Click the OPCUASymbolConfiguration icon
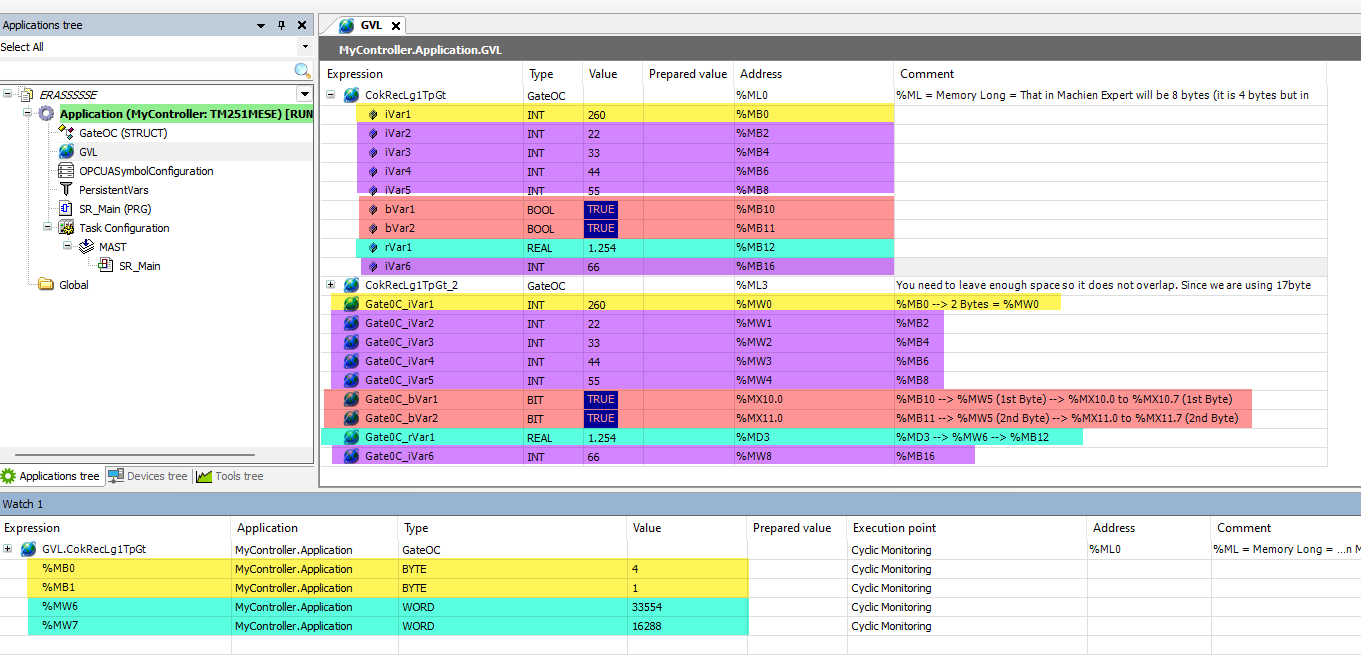 66,171
